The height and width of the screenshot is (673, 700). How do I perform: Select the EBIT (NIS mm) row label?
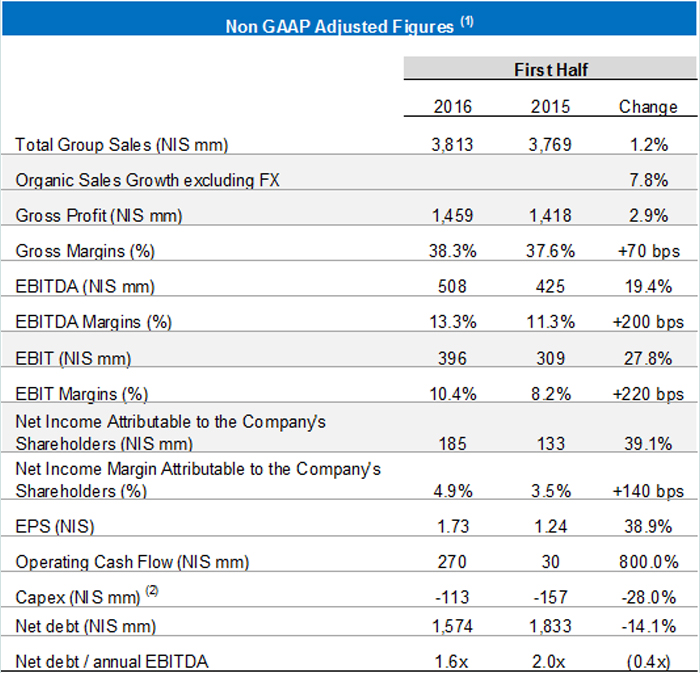click(73, 358)
